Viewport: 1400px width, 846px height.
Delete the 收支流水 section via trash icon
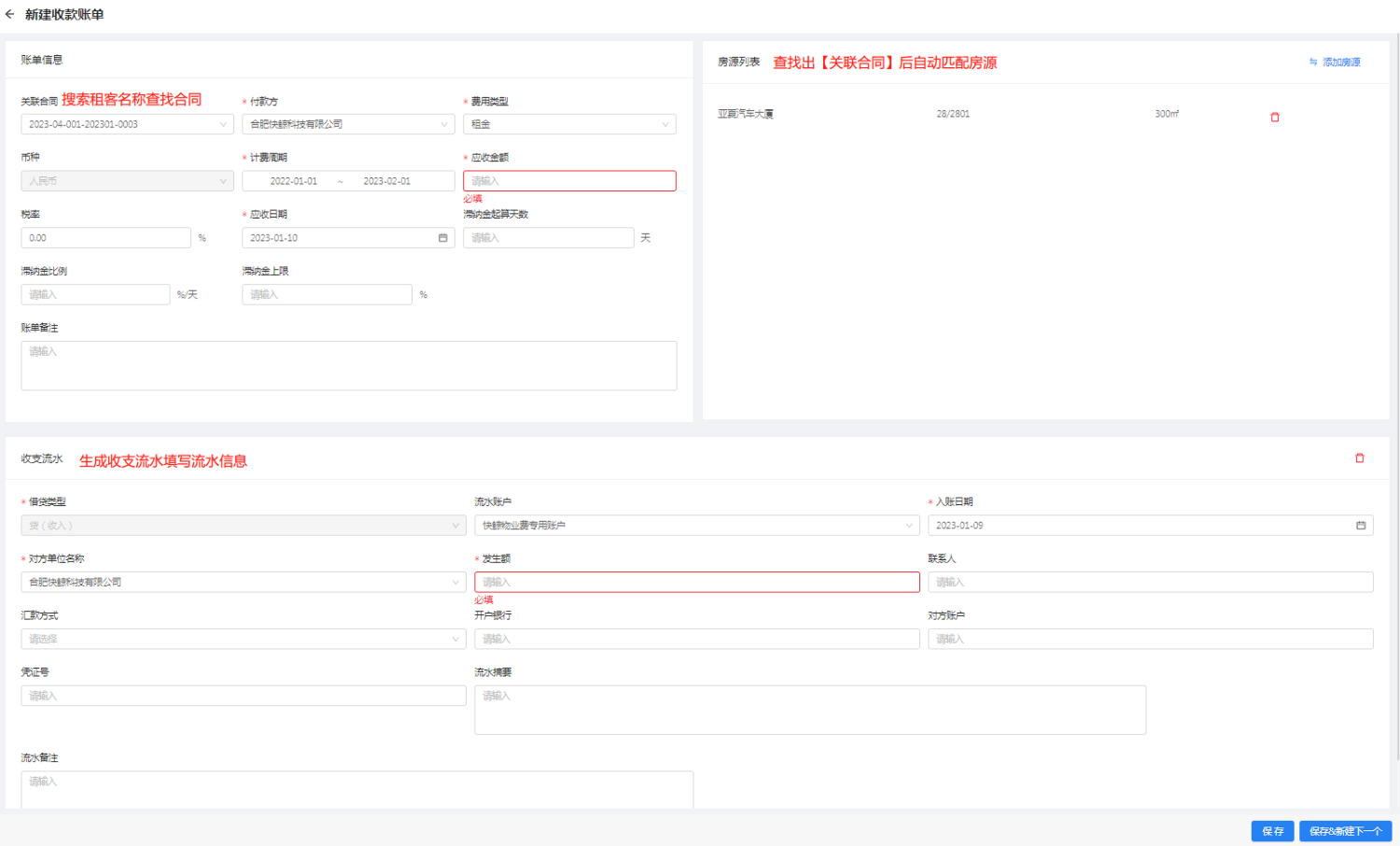point(1360,458)
